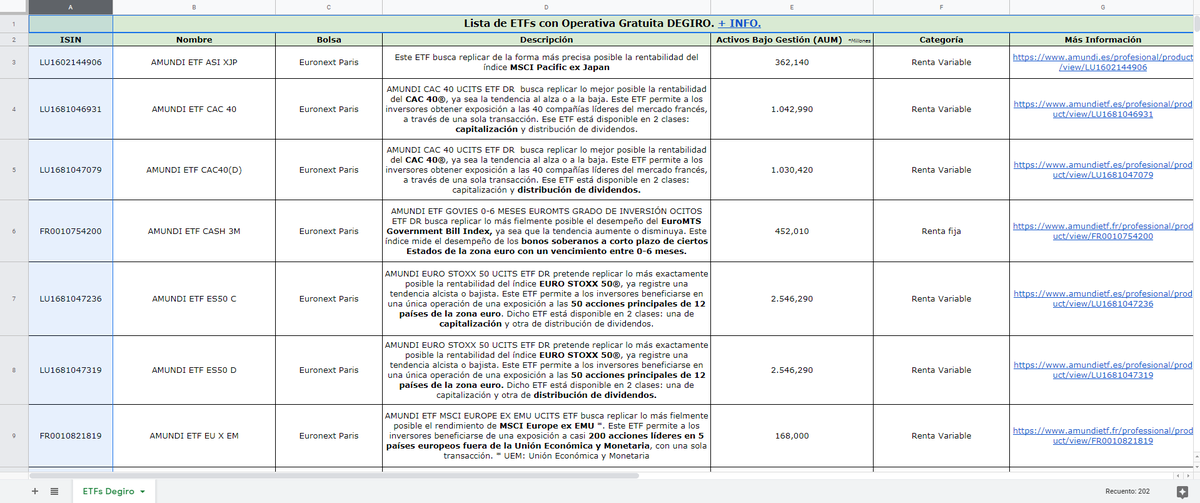
Task: Select cell with ISIN LU1602144906
Action: 71,62
